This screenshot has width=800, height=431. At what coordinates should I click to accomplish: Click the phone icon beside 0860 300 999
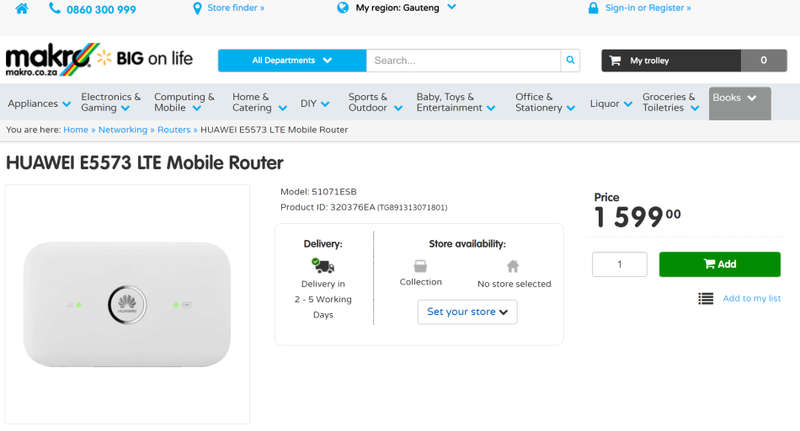tap(55, 8)
